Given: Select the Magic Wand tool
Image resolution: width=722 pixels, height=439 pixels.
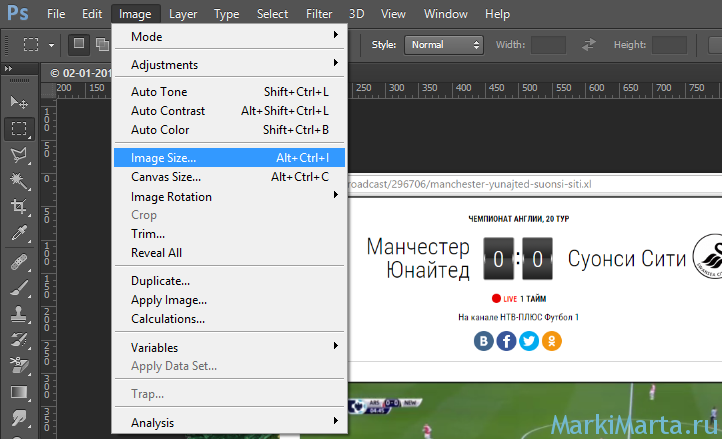Looking at the screenshot, I should click(x=18, y=181).
